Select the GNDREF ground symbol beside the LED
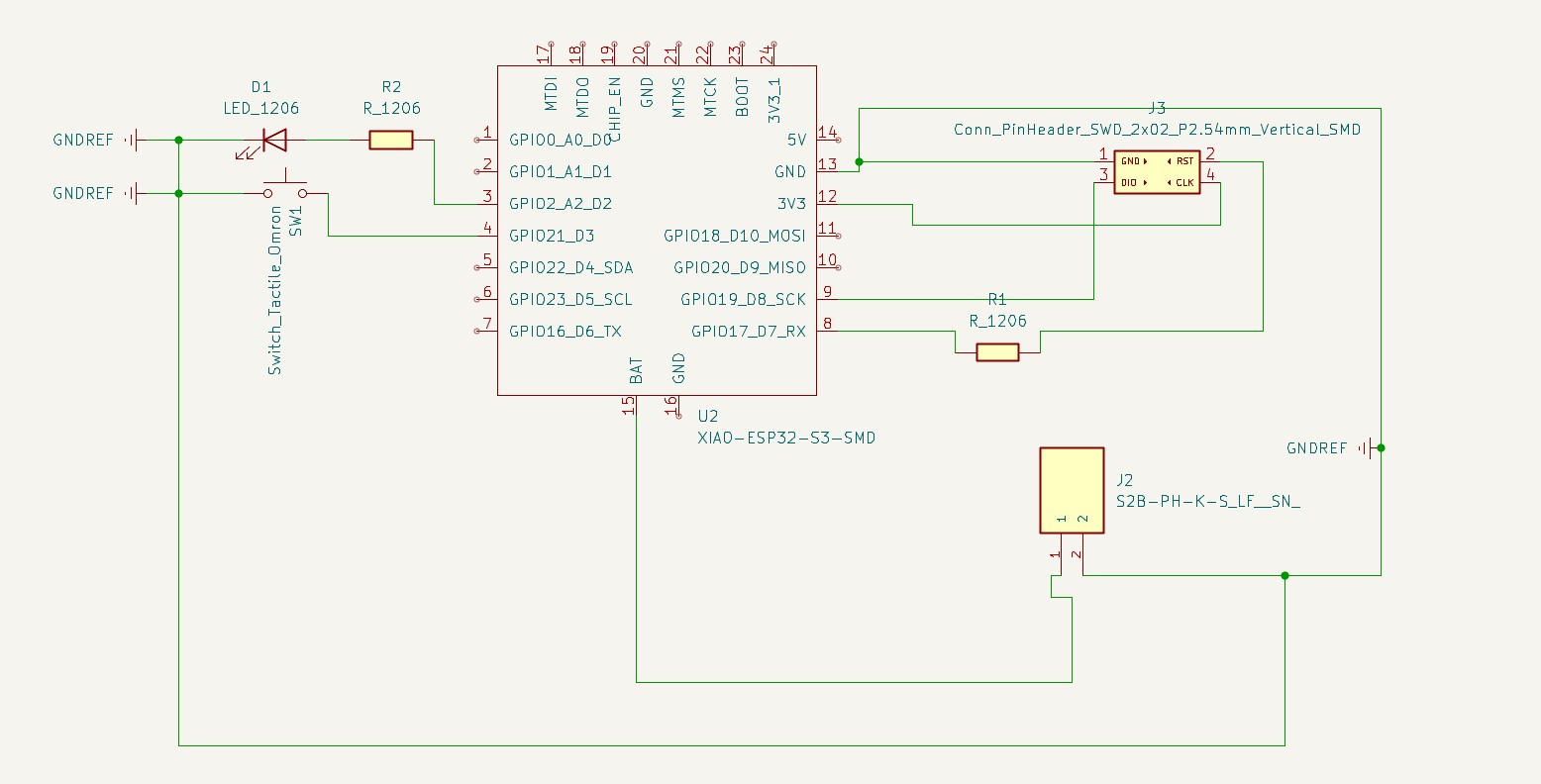 tap(131, 141)
